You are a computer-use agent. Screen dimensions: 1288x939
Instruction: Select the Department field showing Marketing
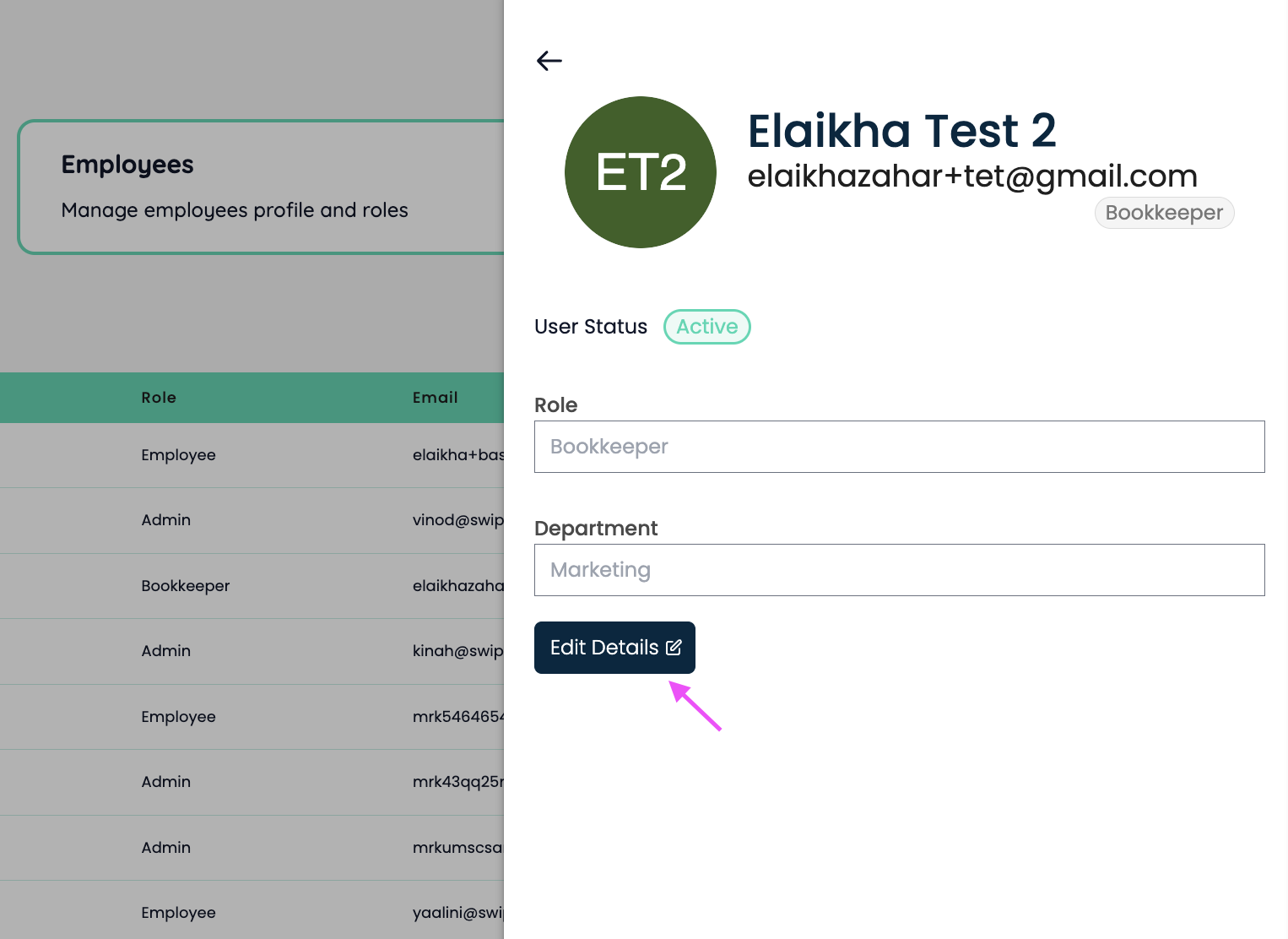(900, 570)
